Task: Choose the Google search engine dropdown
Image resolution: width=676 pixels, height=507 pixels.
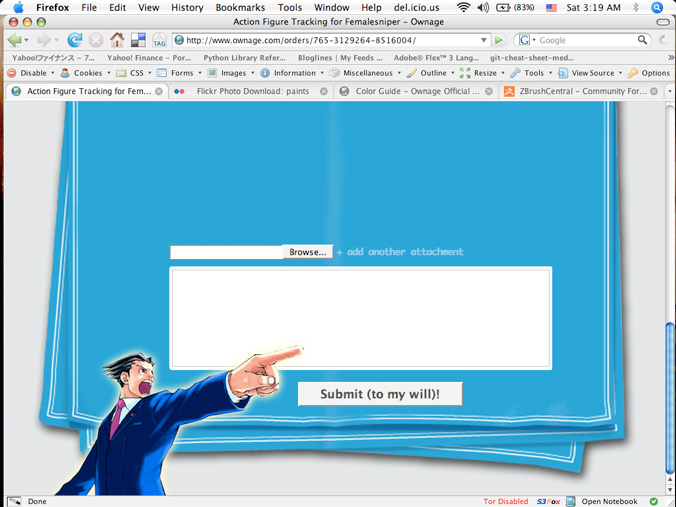Action: pos(527,40)
